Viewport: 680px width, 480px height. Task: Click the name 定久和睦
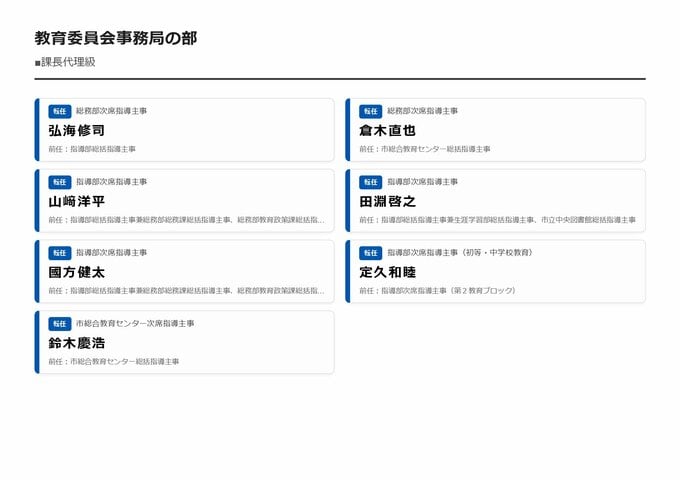(x=387, y=272)
